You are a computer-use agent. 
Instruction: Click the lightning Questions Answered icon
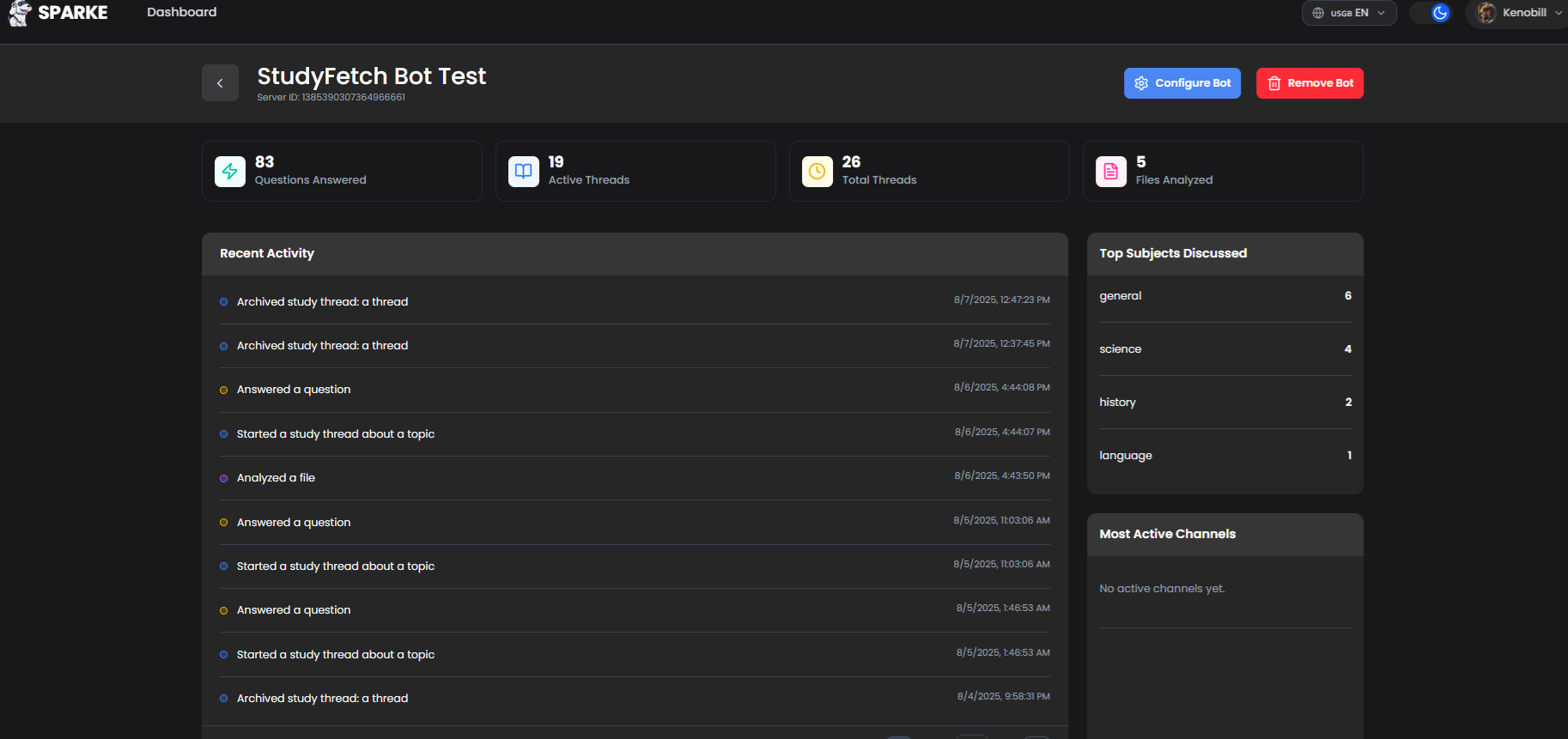point(230,172)
